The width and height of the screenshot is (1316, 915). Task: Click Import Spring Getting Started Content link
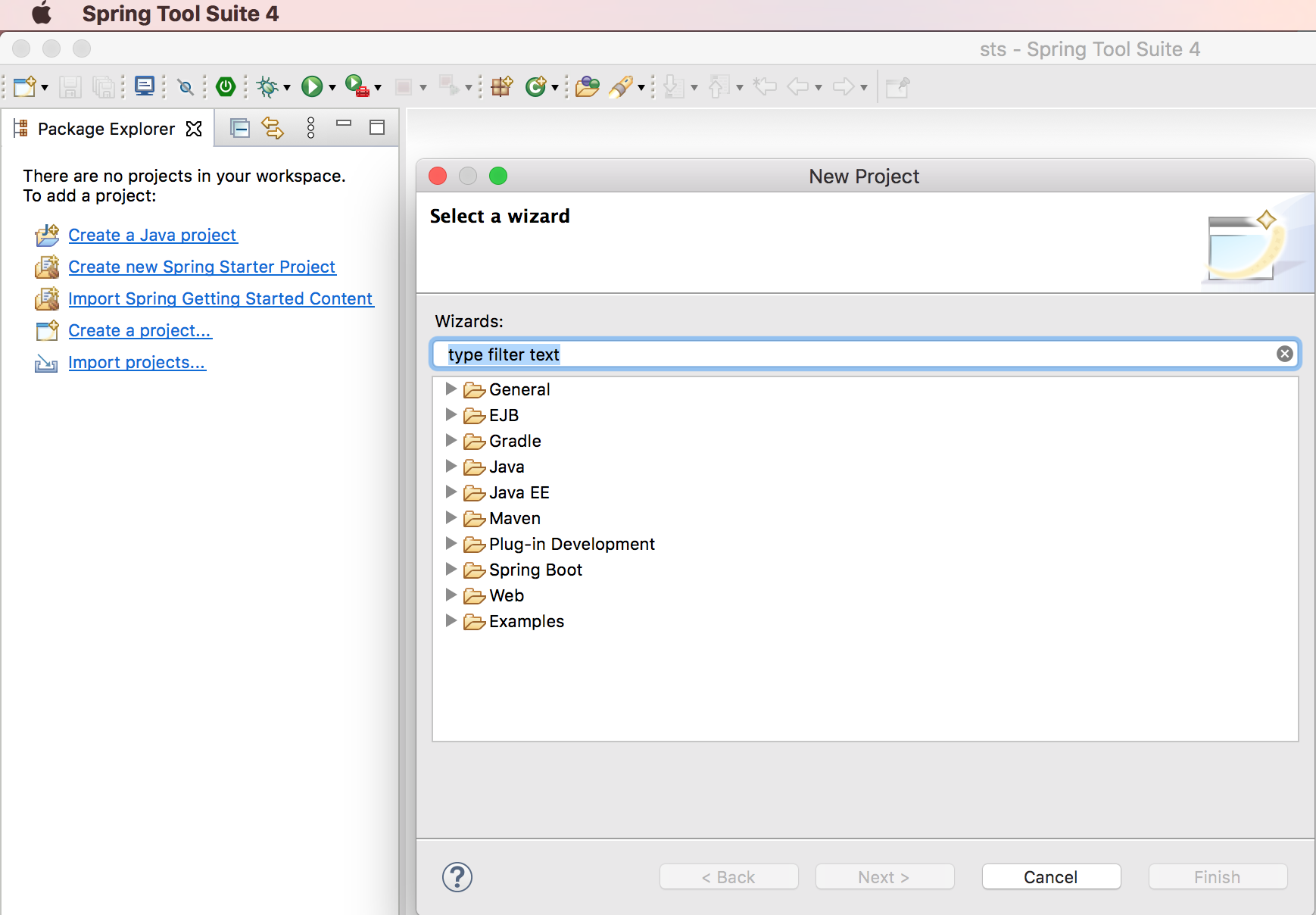[x=220, y=298]
